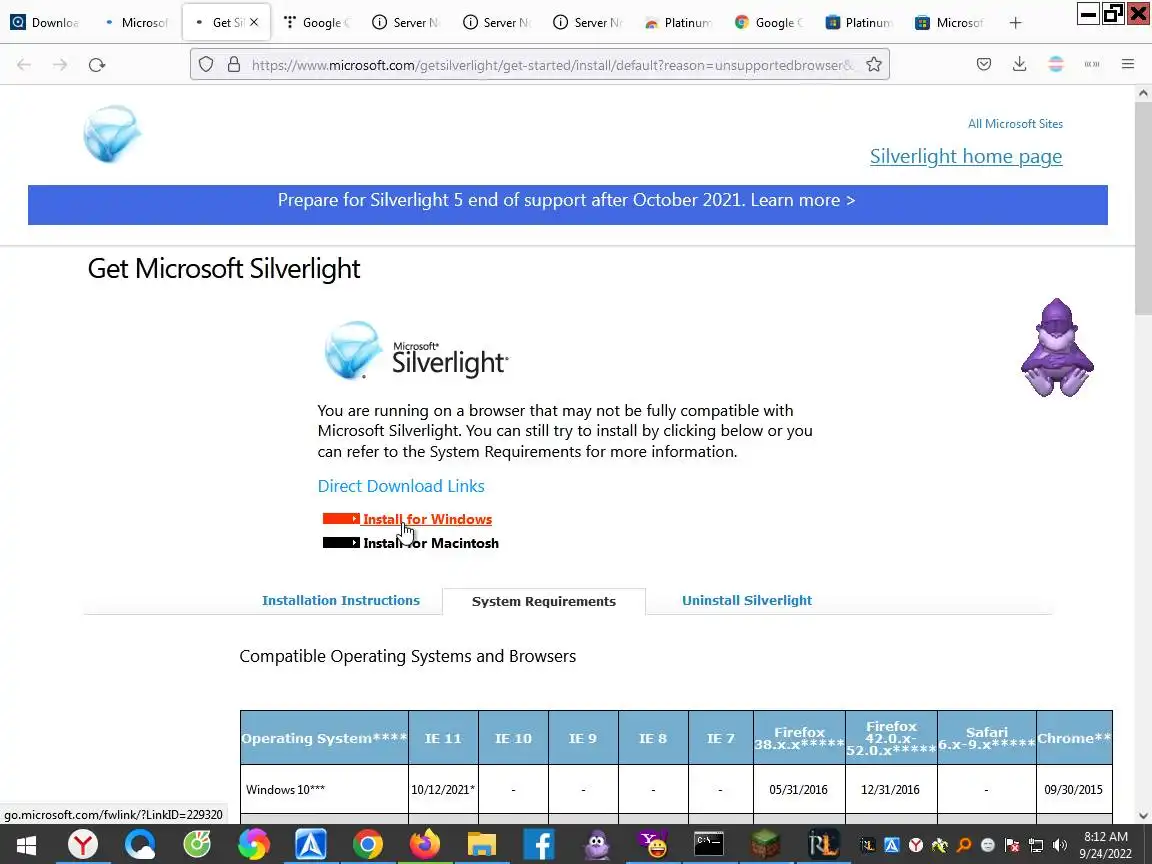This screenshot has width=1152, height=864.
Task: Switch to the Downloa tab
Action: pyautogui.click(x=46, y=23)
